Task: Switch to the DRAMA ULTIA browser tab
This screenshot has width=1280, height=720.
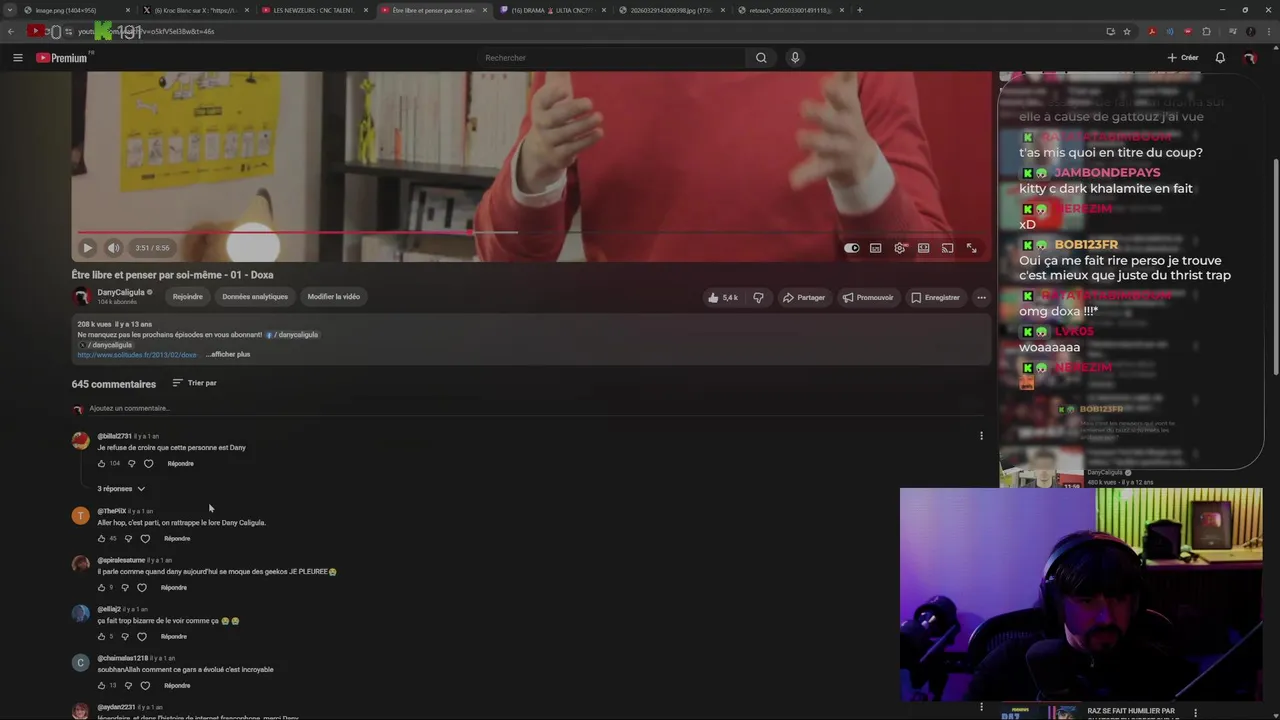Action: point(551,10)
